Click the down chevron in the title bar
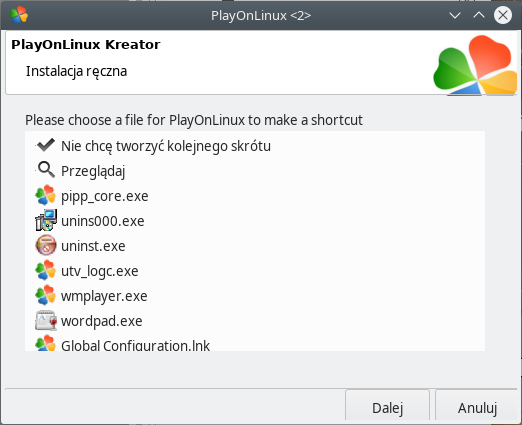The width and height of the screenshot is (522, 425). pos(455,15)
